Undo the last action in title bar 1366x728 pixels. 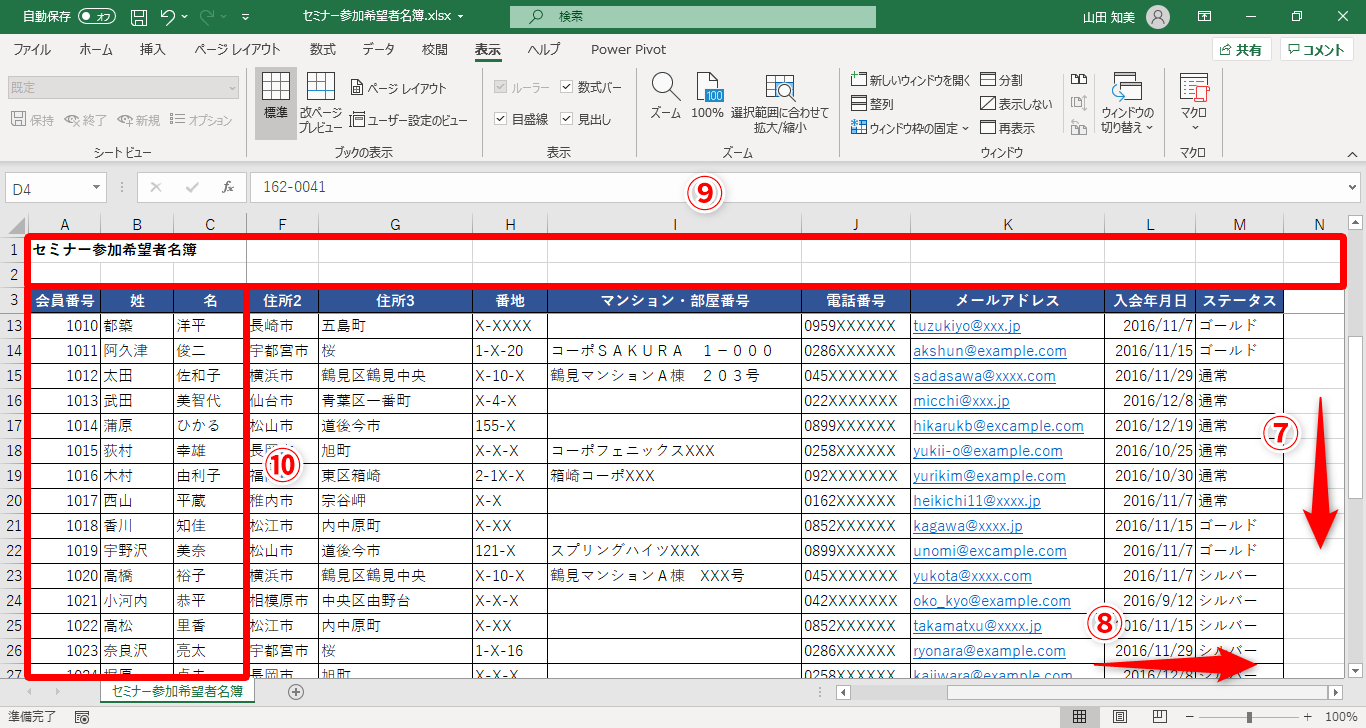[167, 17]
